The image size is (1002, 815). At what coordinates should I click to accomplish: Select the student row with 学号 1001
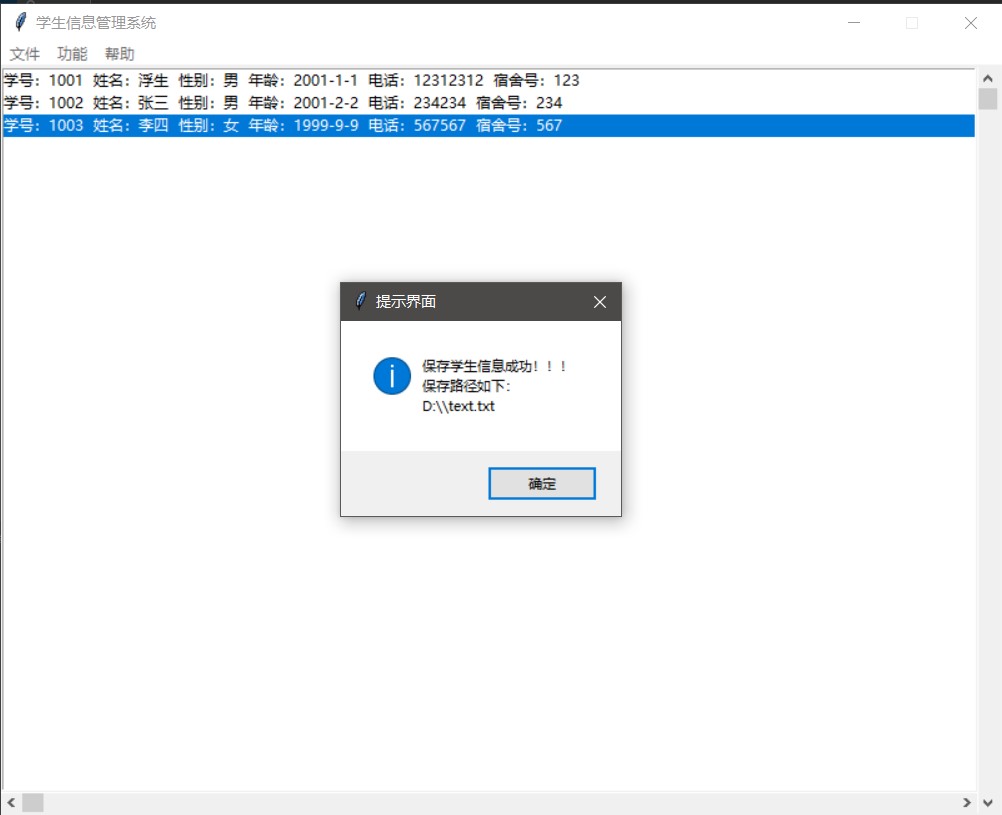(489, 81)
